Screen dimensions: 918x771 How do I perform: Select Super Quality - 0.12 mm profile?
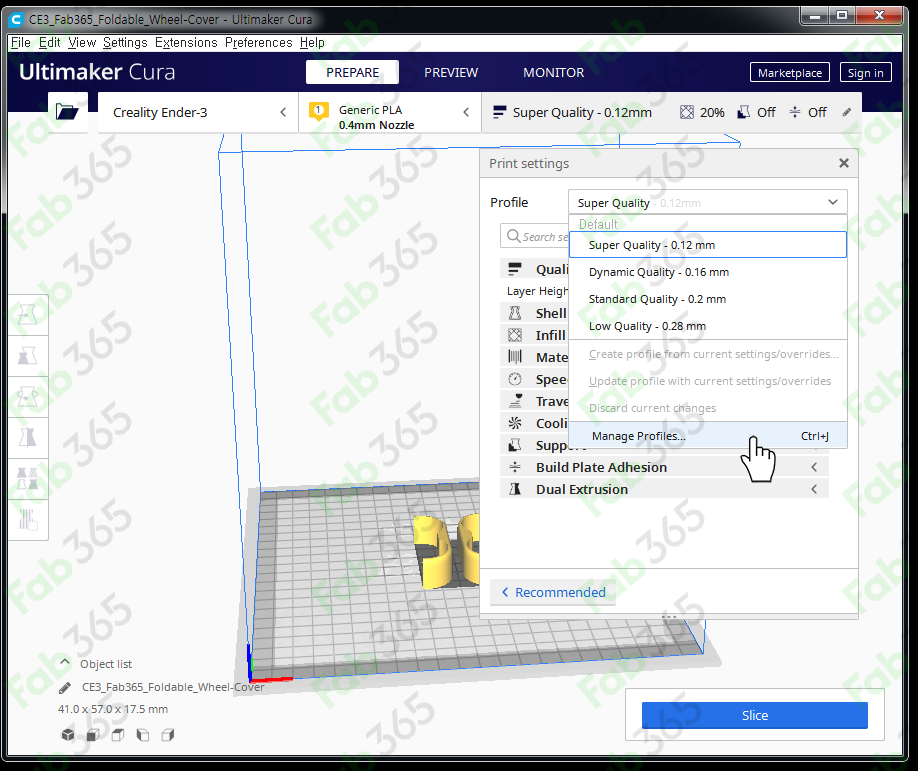click(x=707, y=245)
